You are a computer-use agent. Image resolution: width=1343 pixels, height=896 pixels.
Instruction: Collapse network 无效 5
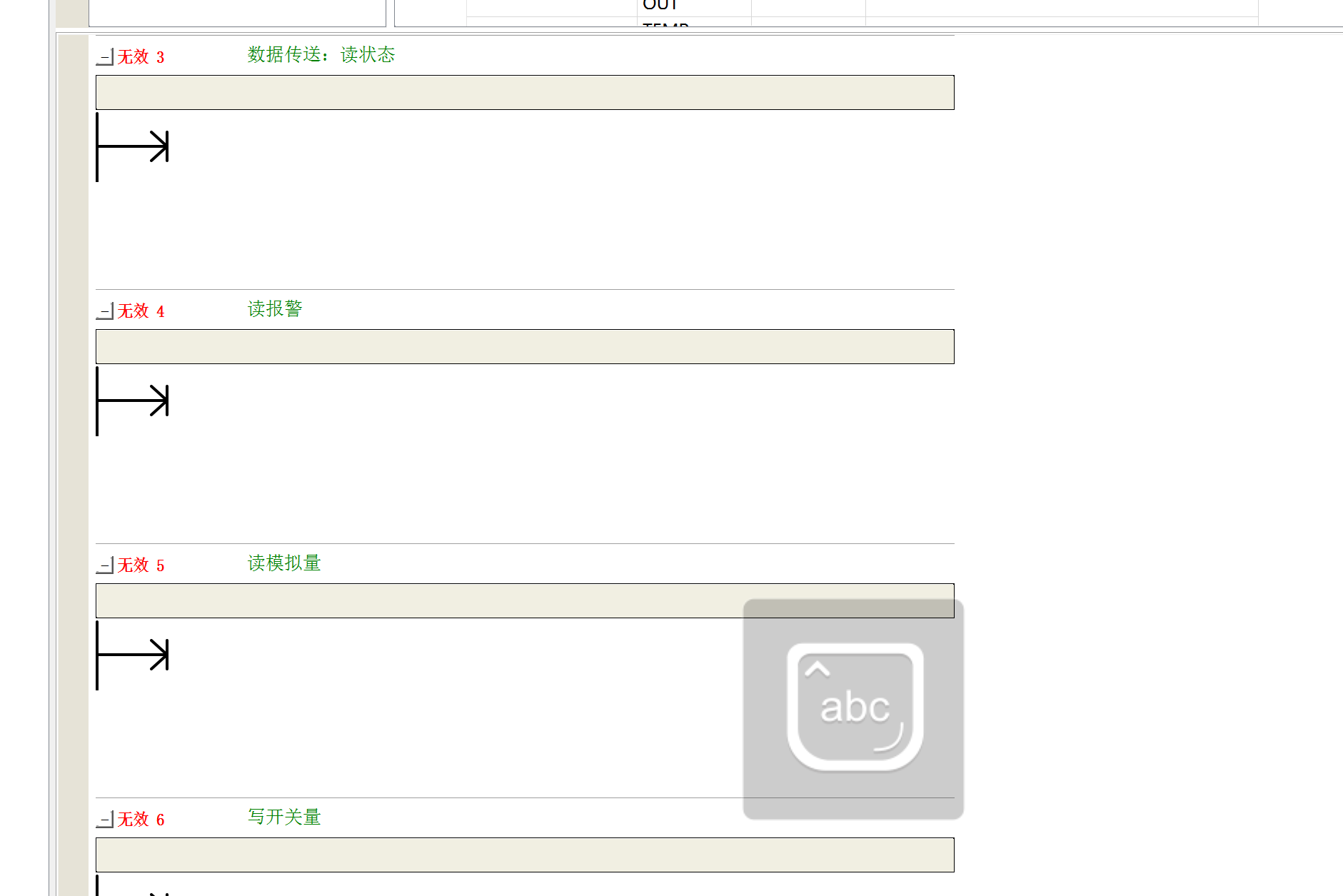pyautogui.click(x=105, y=565)
